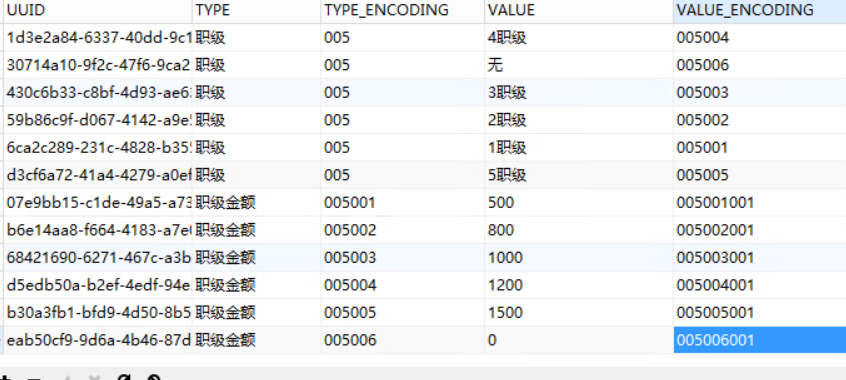Select UUID cell starting with 430c6b33
Screen dimensions: 846x380
[x=98, y=92]
